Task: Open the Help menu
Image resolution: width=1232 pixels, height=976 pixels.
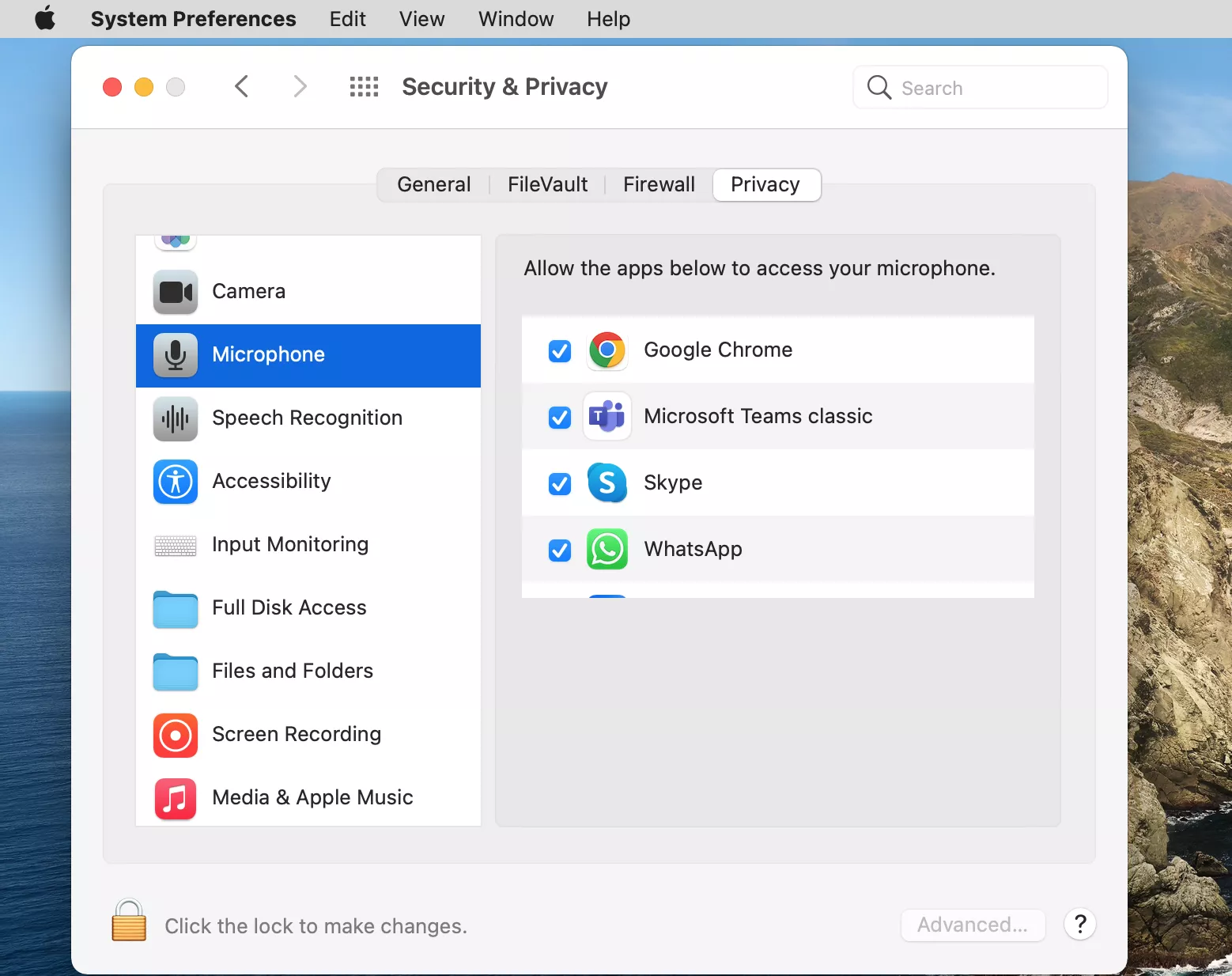Action: (x=609, y=19)
